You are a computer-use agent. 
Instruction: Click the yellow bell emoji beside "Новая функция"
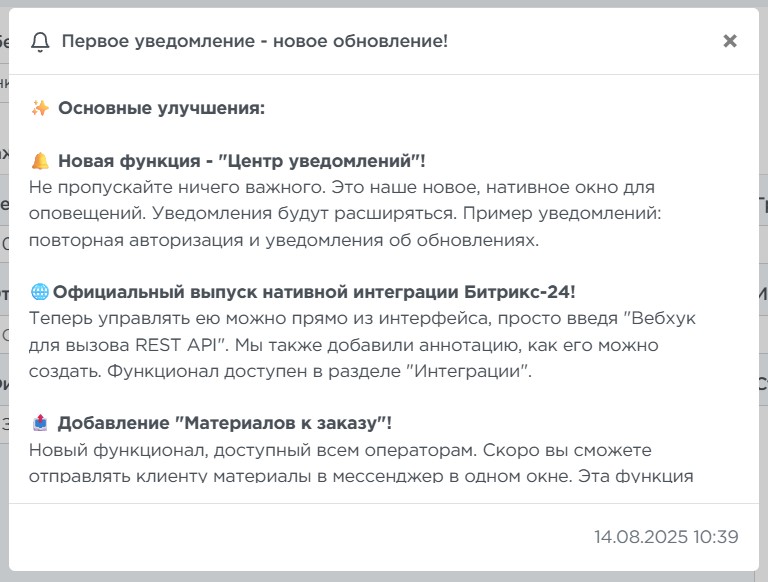click(x=40, y=161)
